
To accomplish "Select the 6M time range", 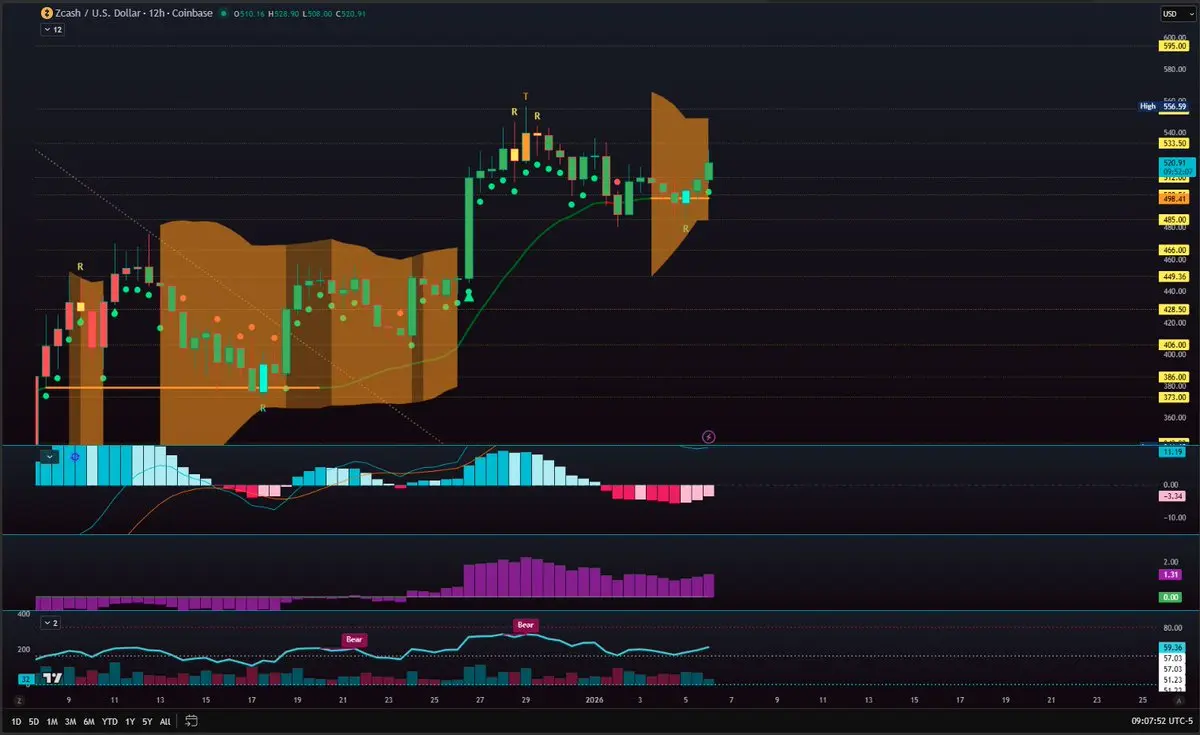I will pyautogui.click(x=89, y=721).
